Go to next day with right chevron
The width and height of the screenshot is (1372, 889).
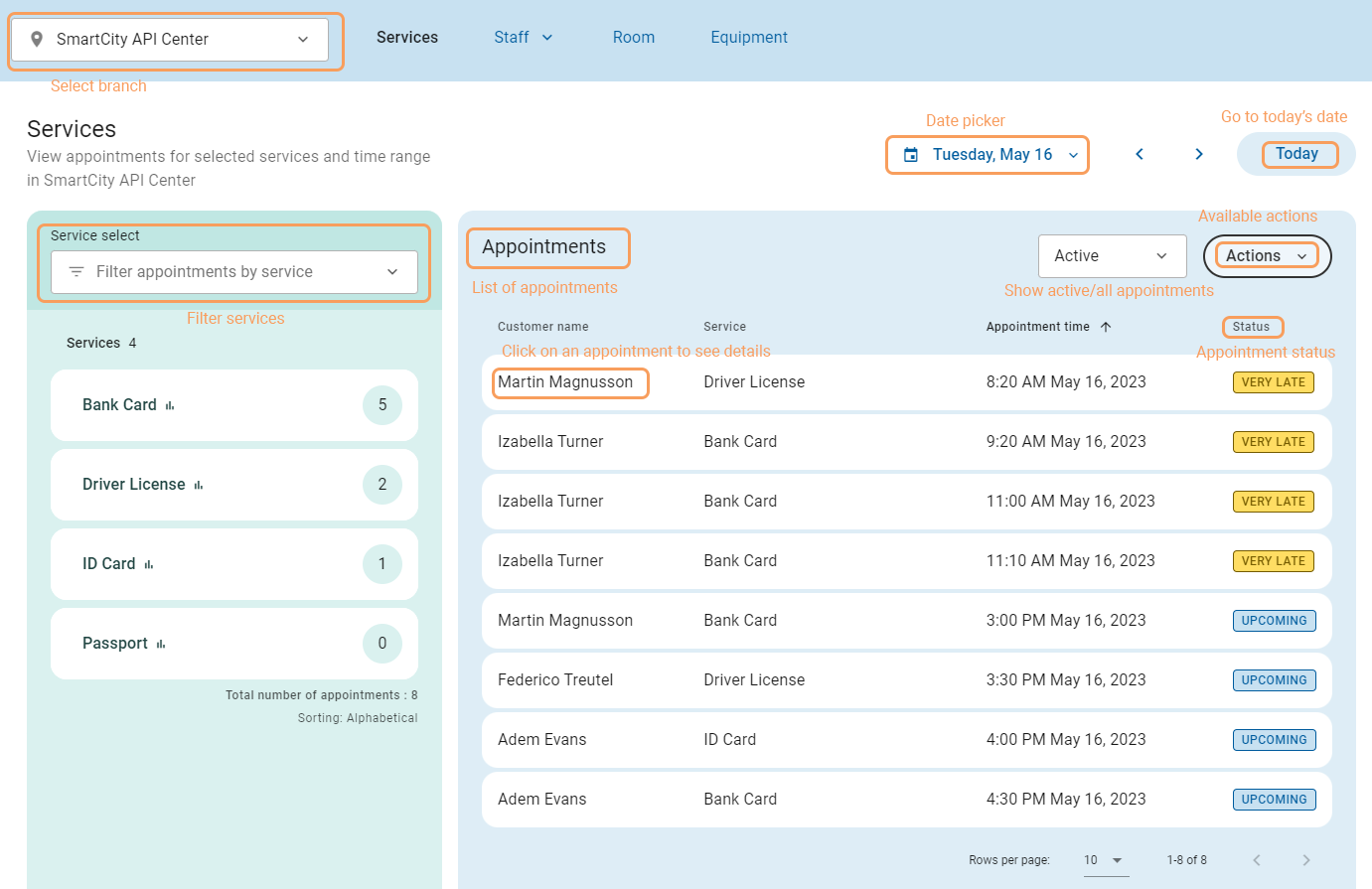[1199, 154]
